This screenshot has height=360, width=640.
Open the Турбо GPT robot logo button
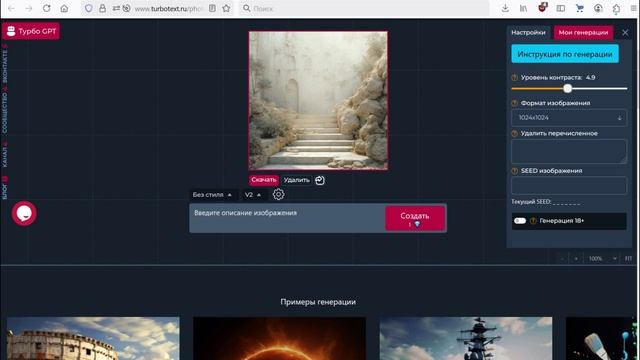31,31
